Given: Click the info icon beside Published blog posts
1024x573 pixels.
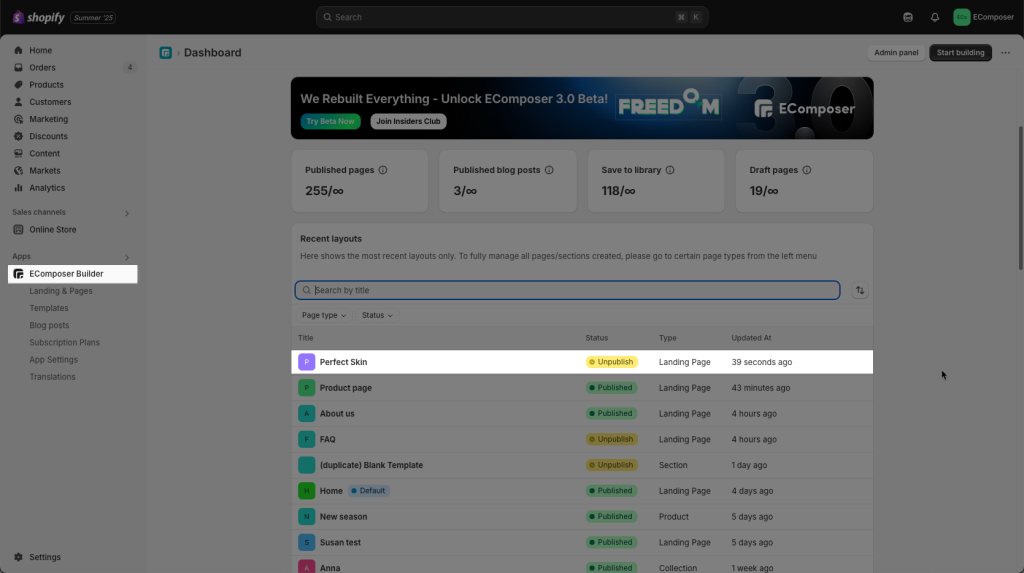Looking at the screenshot, I should coord(549,170).
